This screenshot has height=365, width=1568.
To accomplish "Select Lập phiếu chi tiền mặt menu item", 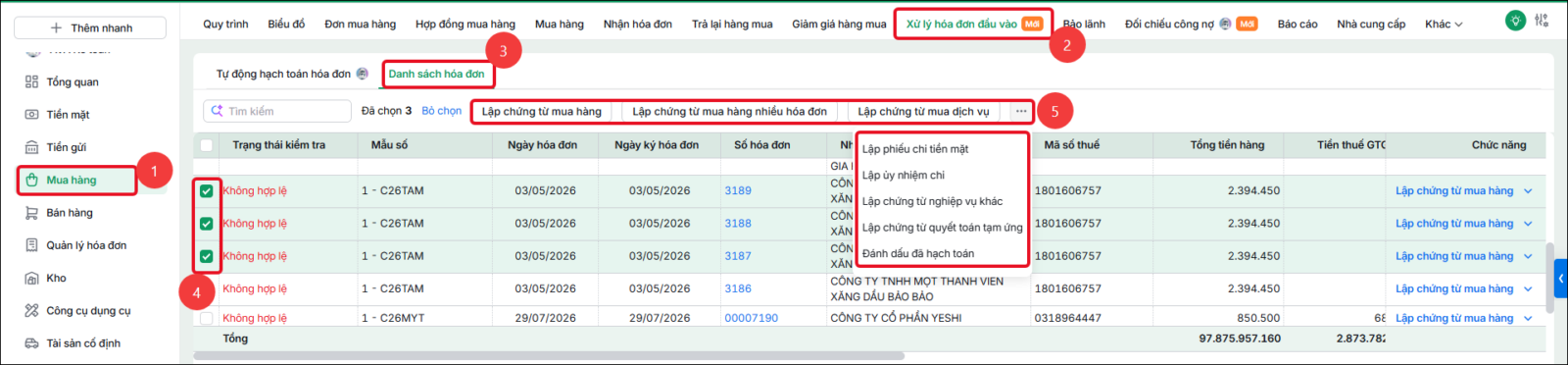I will point(915,149).
